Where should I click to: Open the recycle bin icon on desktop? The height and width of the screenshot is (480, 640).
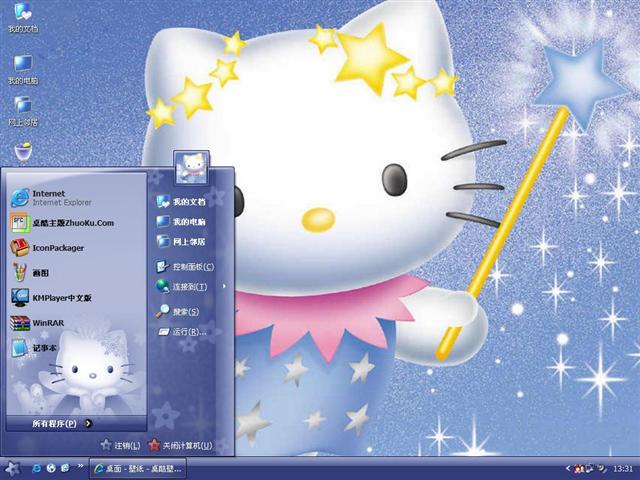(x=23, y=152)
